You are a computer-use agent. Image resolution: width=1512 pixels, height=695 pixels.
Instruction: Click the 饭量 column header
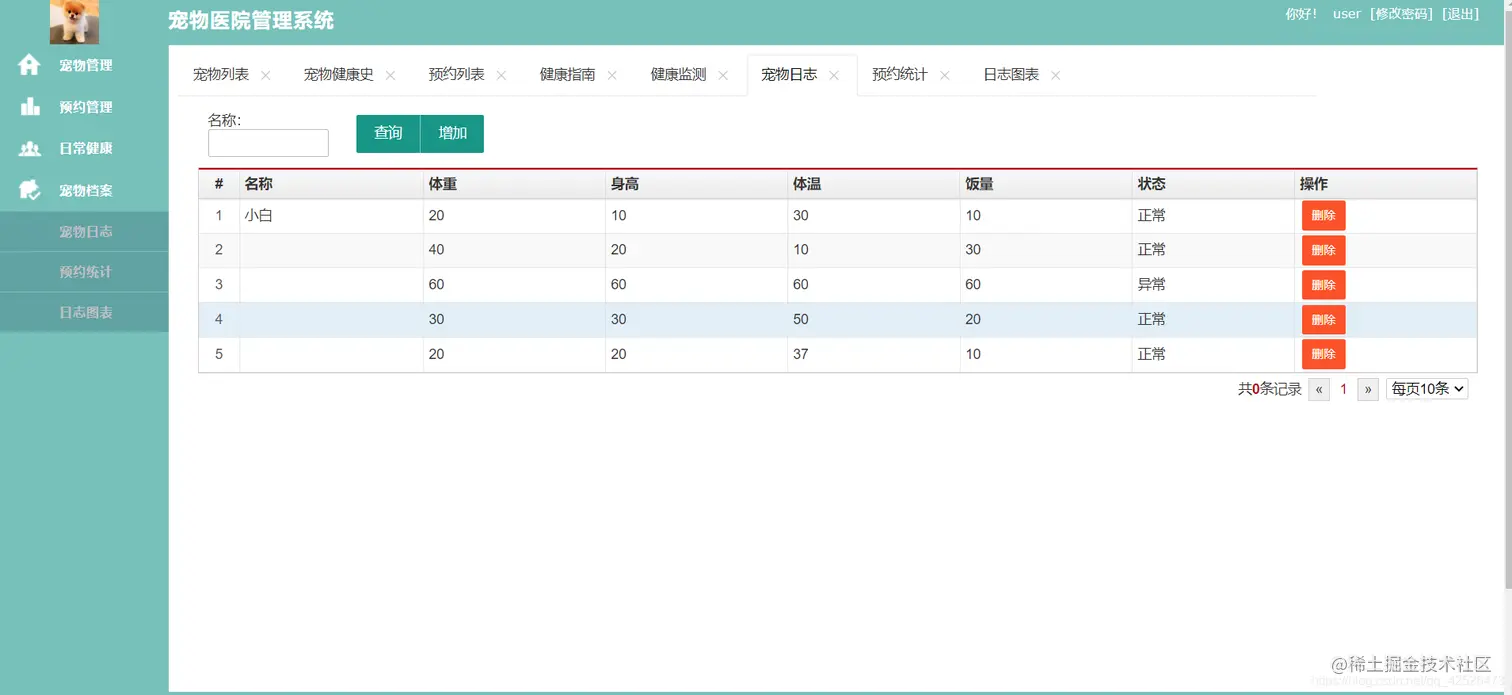(1046, 184)
